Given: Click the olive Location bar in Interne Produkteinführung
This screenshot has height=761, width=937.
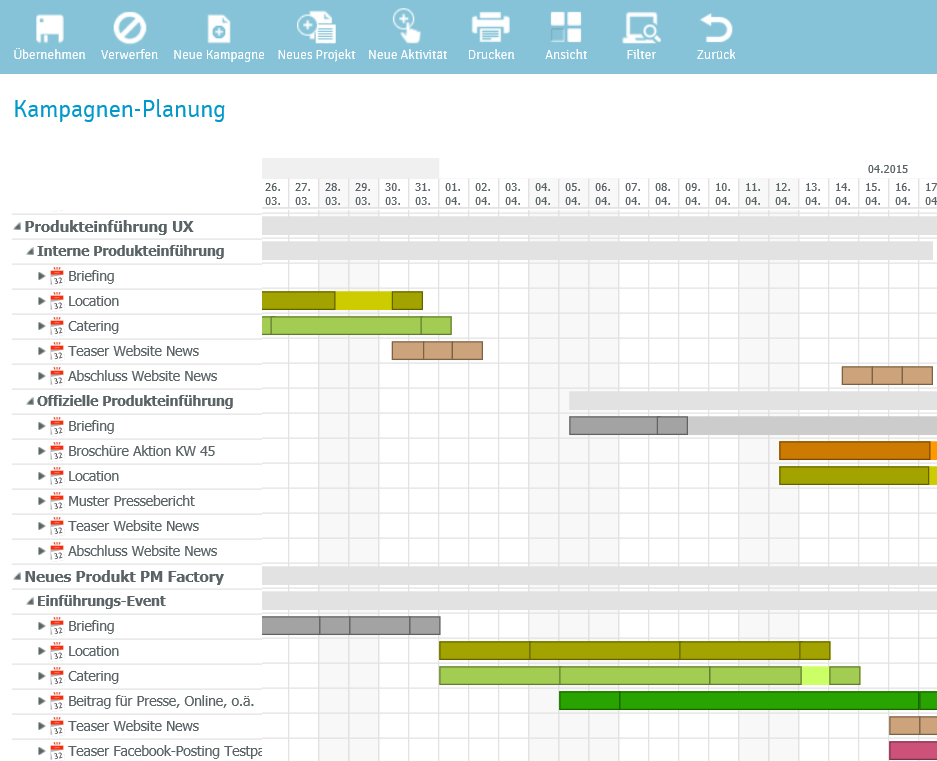Looking at the screenshot, I should click(x=342, y=301).
